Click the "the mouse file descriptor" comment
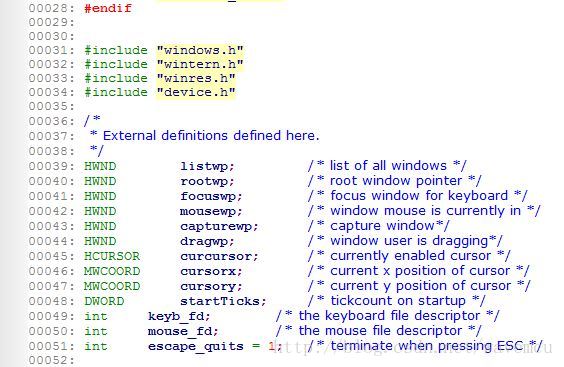The image size is (564, 367). [380, 331]
